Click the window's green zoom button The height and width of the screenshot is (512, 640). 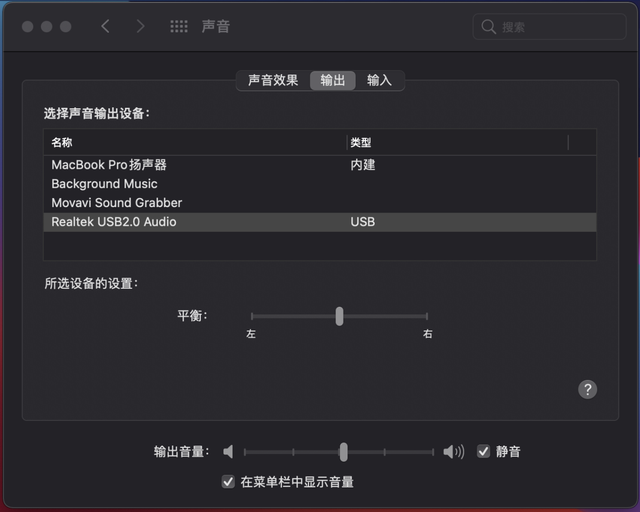point(66,27)
